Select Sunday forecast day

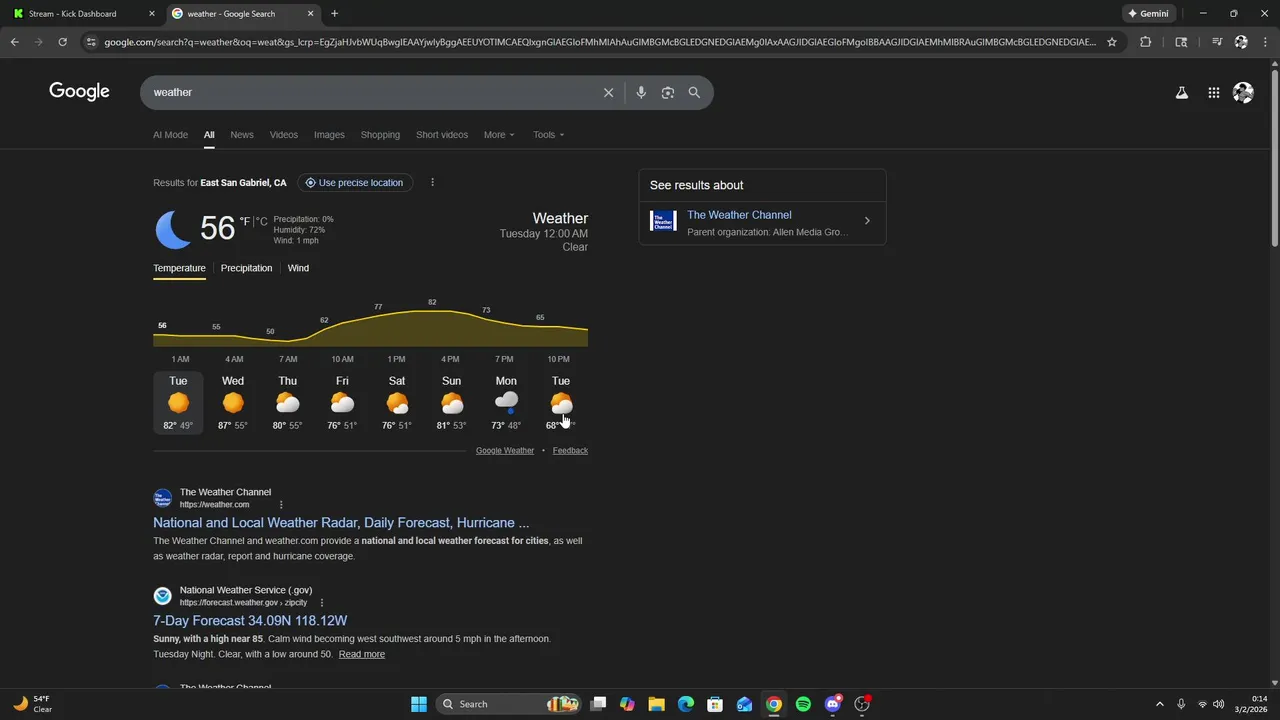click(452, 403)
